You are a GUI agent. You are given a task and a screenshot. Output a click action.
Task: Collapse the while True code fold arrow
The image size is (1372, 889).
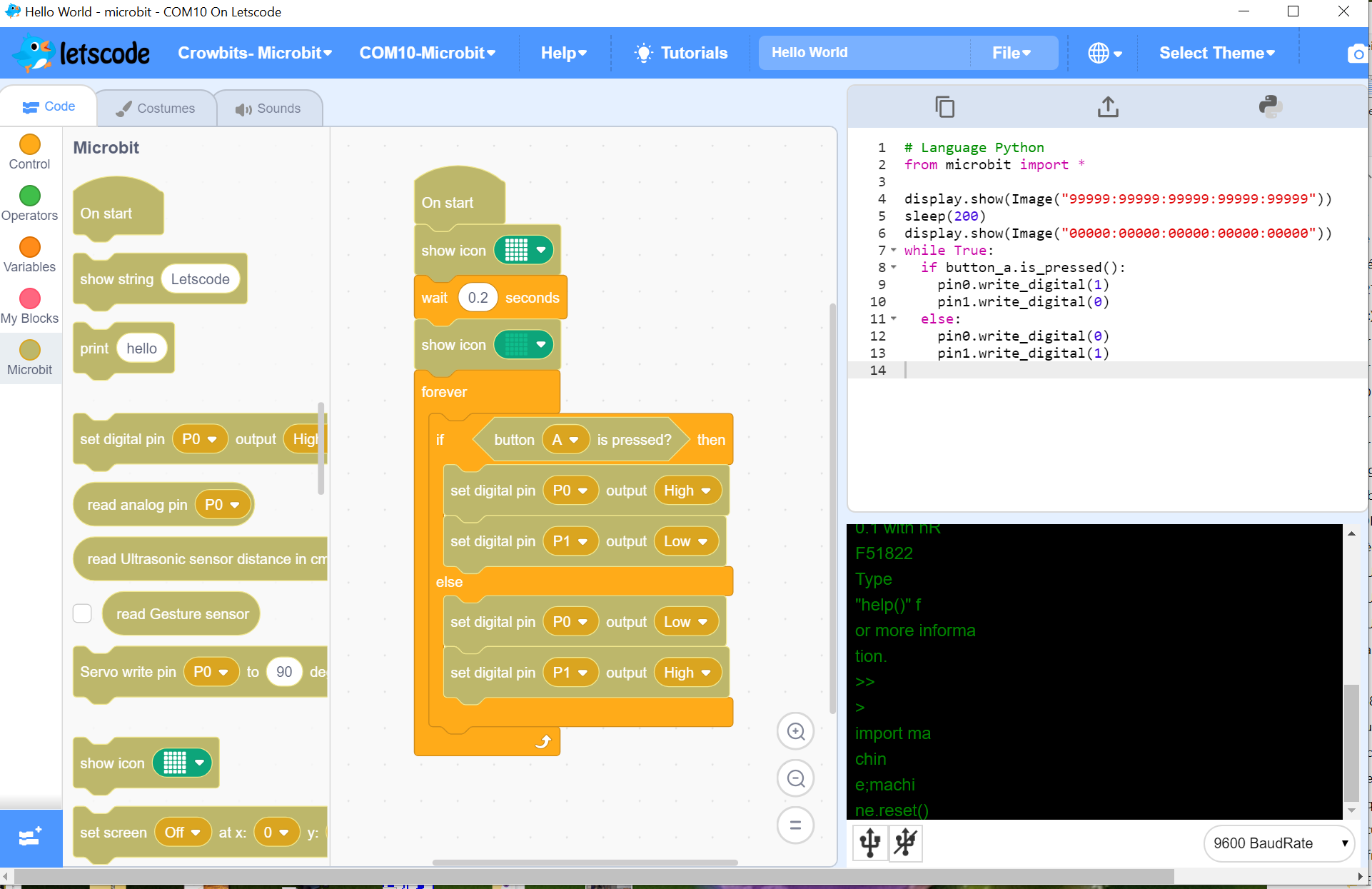click(893, 250)
